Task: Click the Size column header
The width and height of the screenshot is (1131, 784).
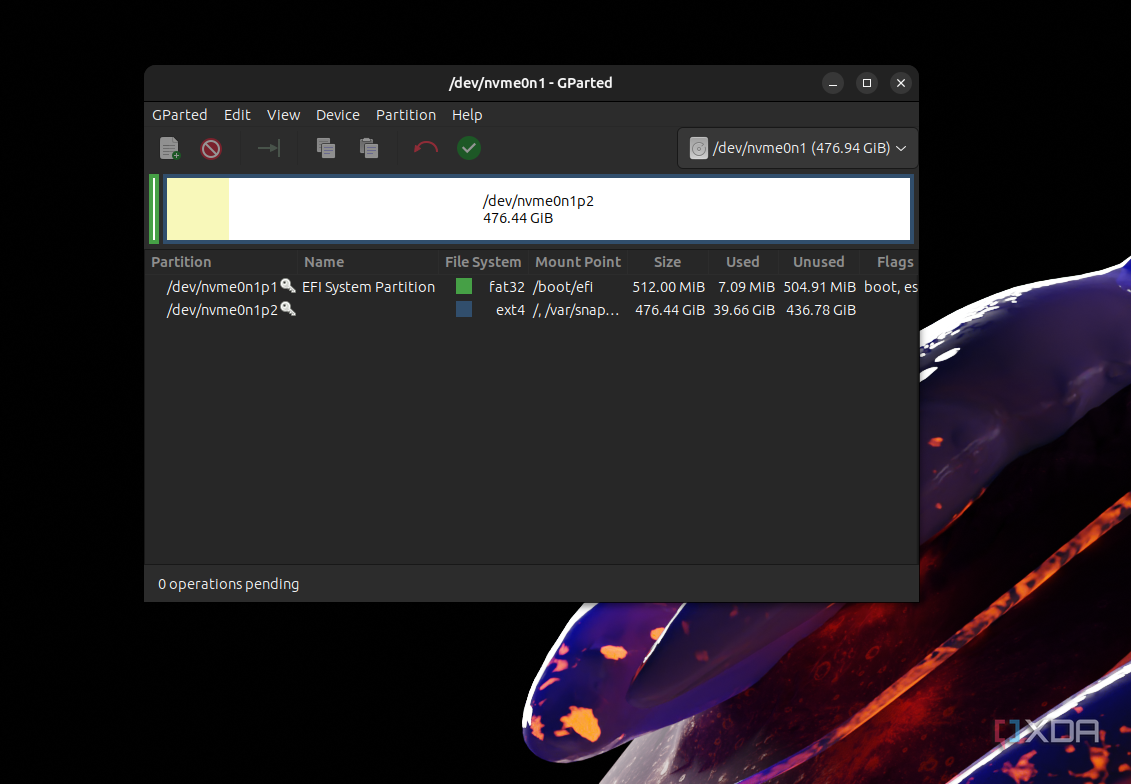Action: click(x=667, y=262)
